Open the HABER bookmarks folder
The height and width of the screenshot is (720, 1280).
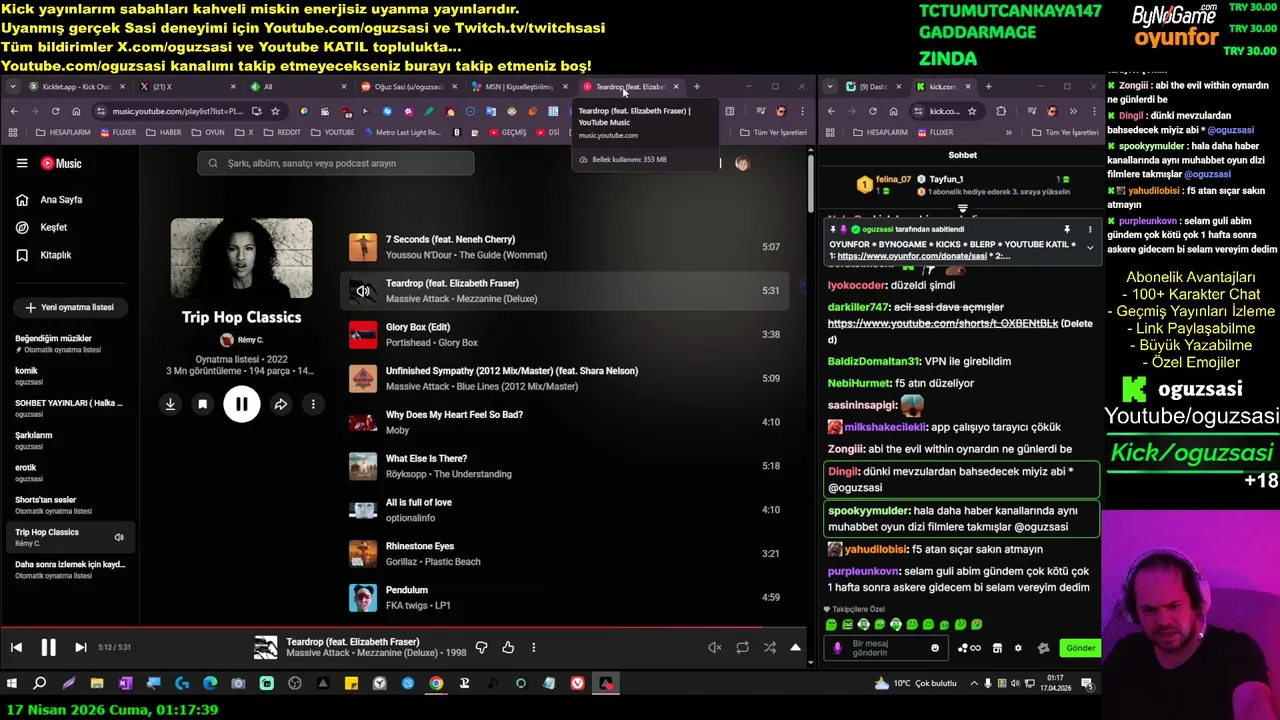[x=164, y=132]
